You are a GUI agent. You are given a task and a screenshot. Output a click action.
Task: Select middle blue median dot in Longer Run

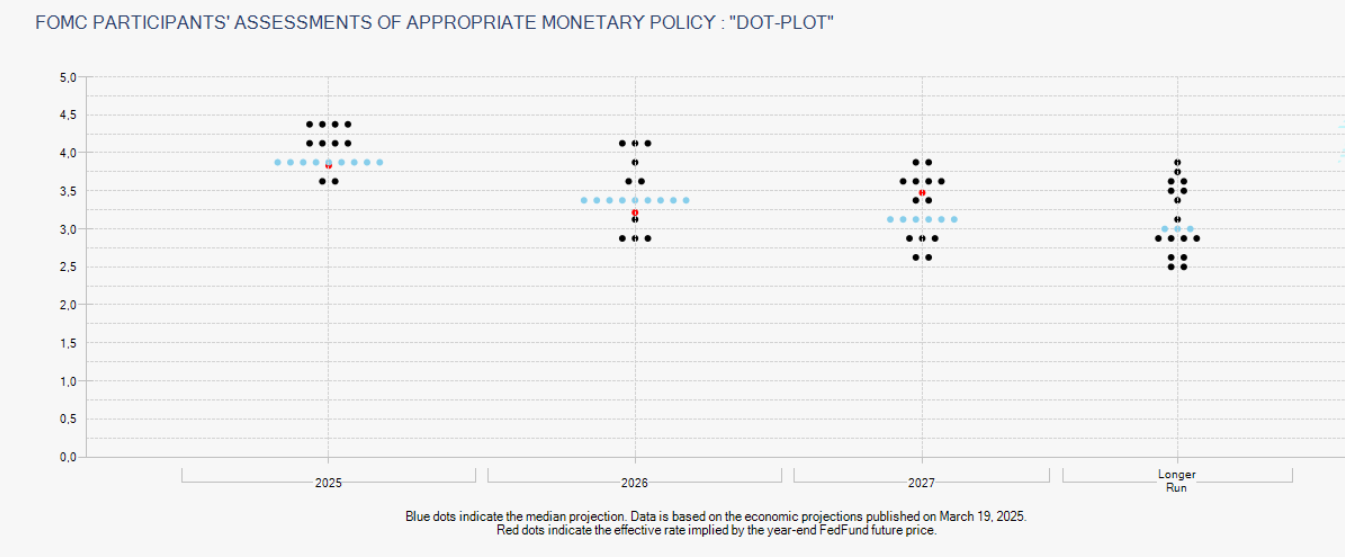[1177, 229]
